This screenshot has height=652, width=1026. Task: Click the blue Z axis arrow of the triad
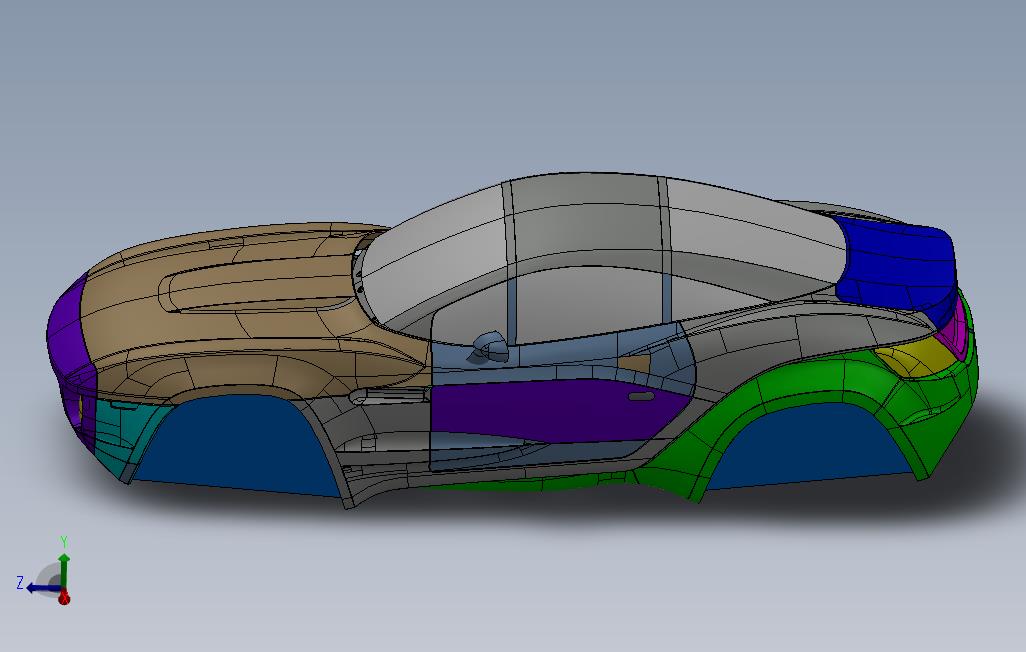coord(42,587)
